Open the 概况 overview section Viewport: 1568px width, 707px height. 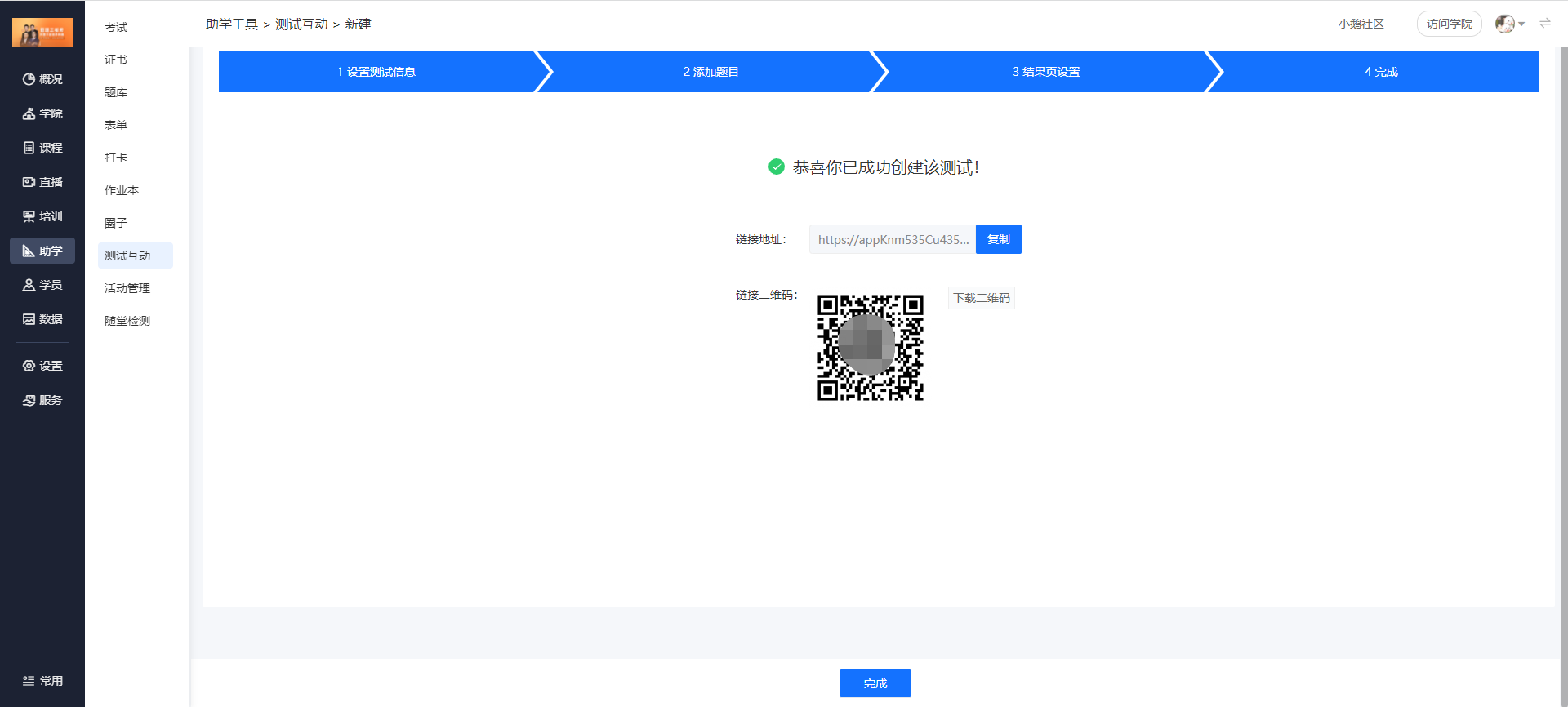point(42,79)
